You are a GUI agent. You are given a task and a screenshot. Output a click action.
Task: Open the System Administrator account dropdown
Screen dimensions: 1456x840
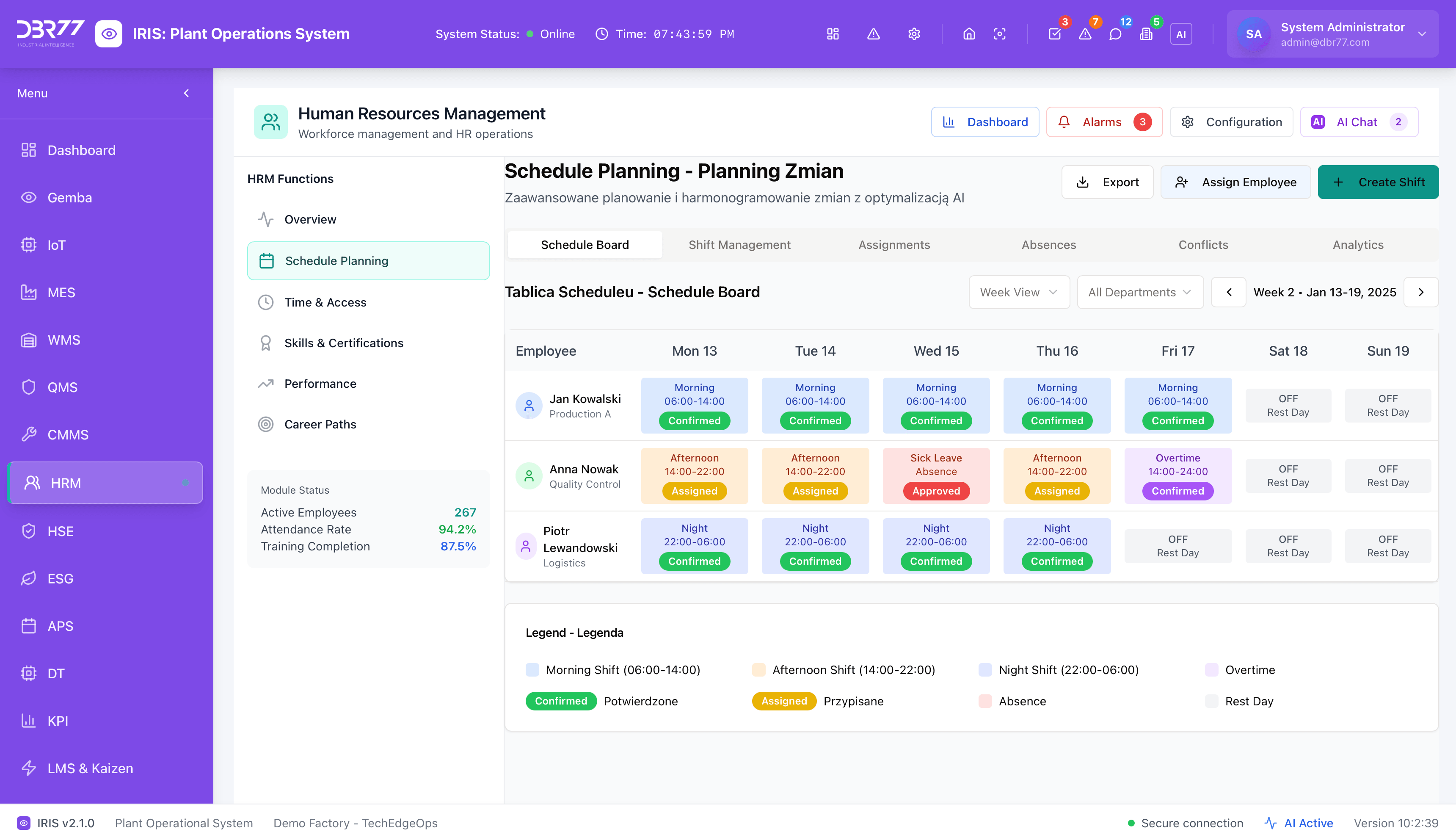[x=1332, y=33]
